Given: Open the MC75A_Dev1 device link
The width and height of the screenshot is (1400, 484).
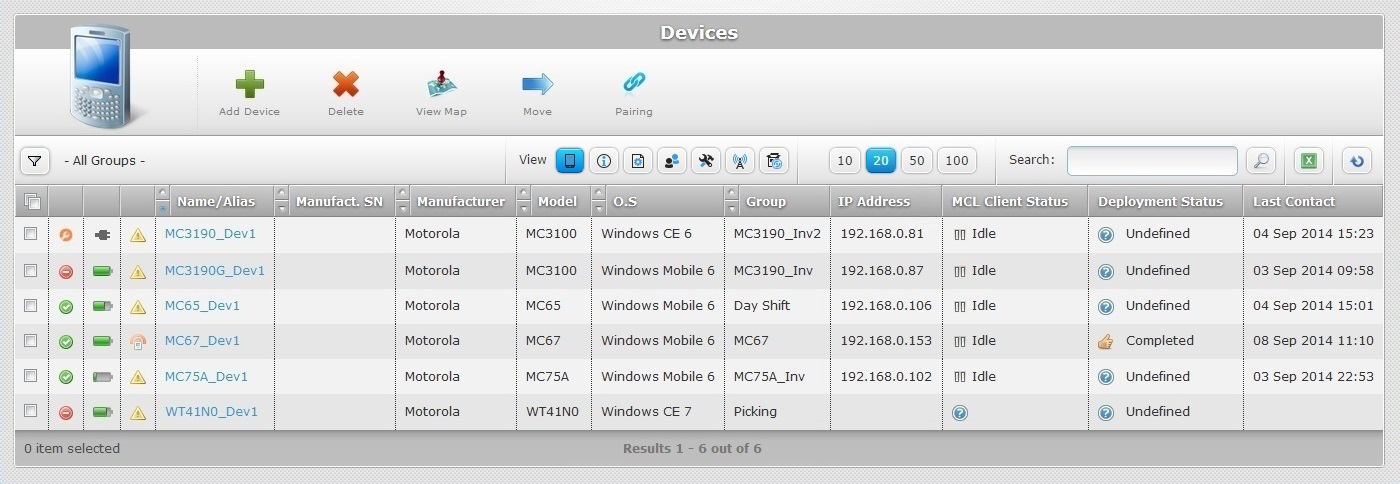Looking at the screenshot, I should coord(206,377).
